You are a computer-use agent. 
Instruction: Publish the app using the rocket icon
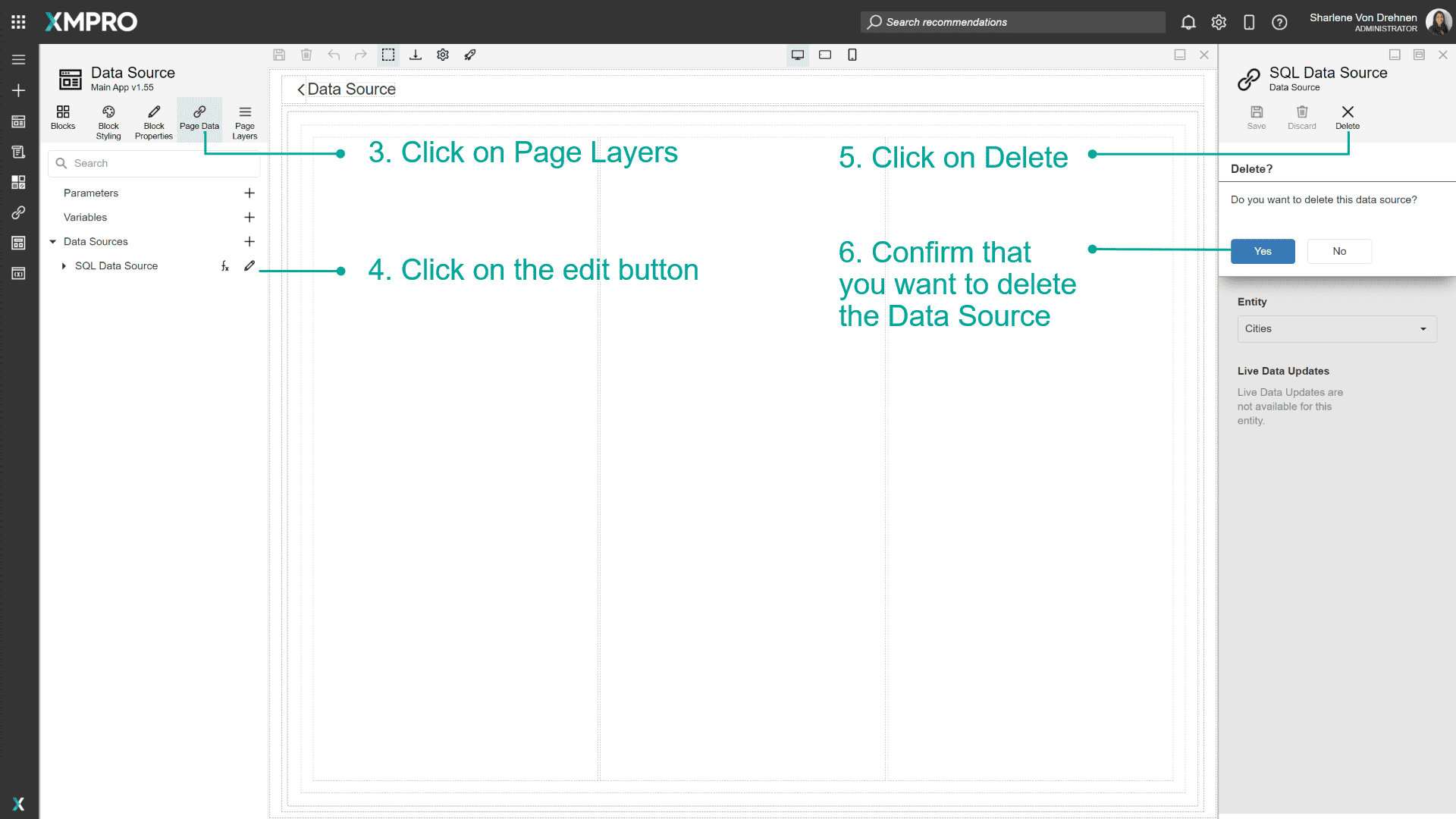click(470, 55)
